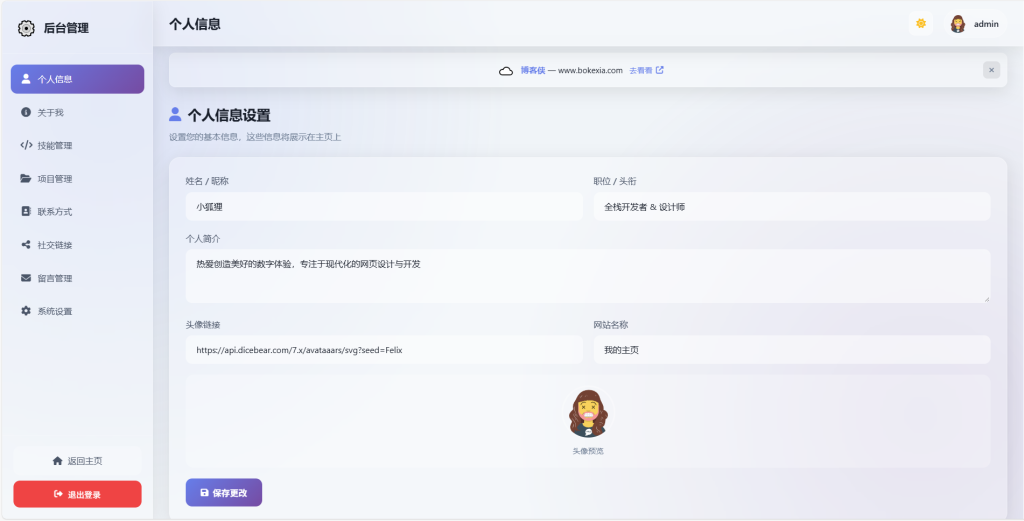
Task: Click the 设置您的基本信息 description text
Action: 255,137
